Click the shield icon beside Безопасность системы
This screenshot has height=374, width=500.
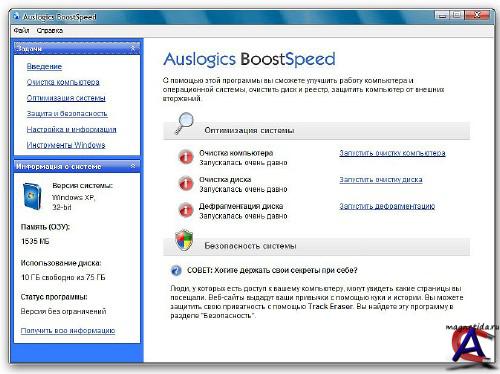[x=184, y=240]
